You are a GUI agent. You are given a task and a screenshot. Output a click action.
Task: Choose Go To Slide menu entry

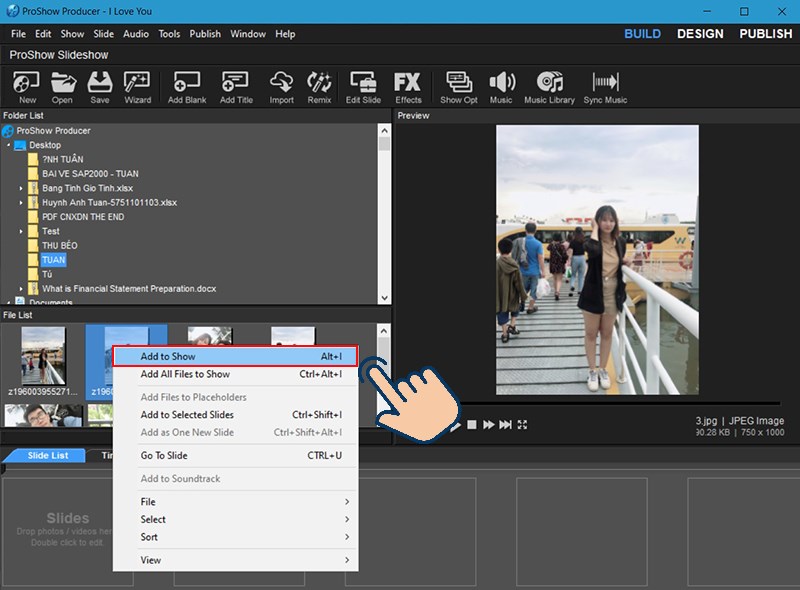click(x=235, y=455)
